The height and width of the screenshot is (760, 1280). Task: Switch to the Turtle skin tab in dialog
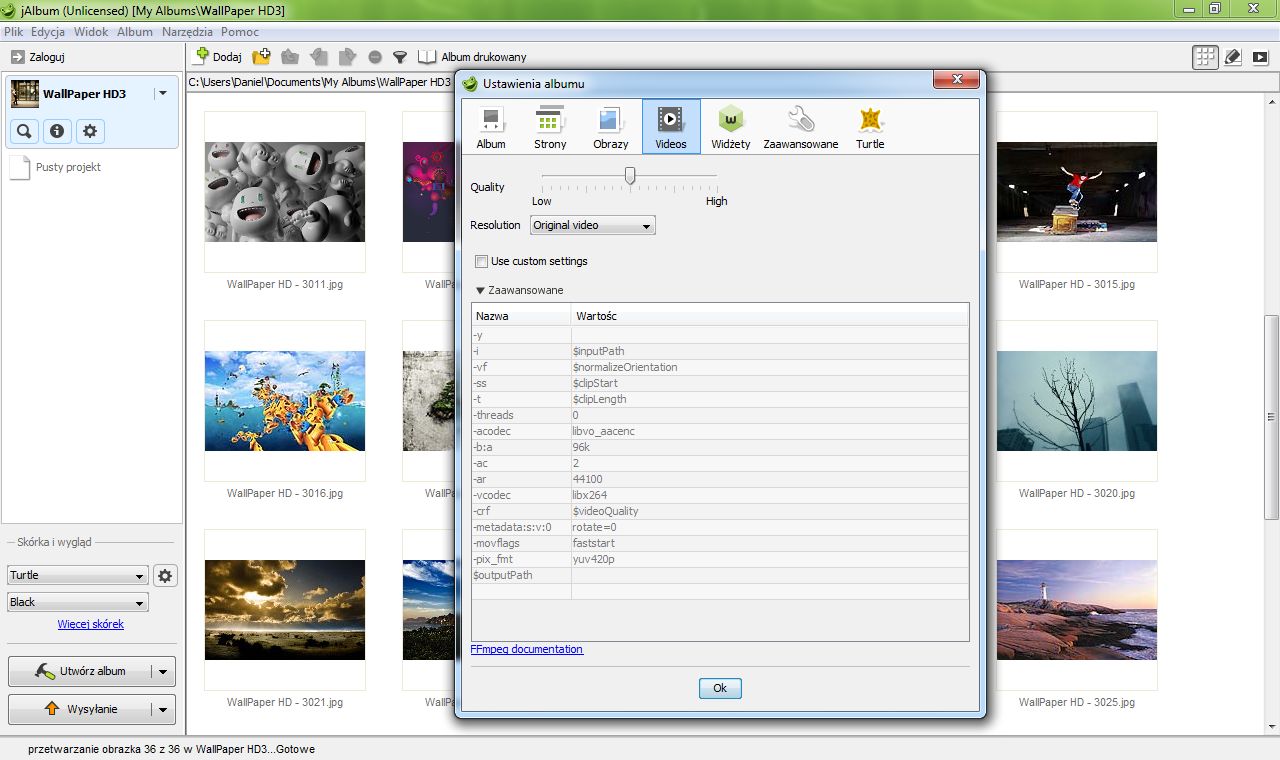coord(870,127)
